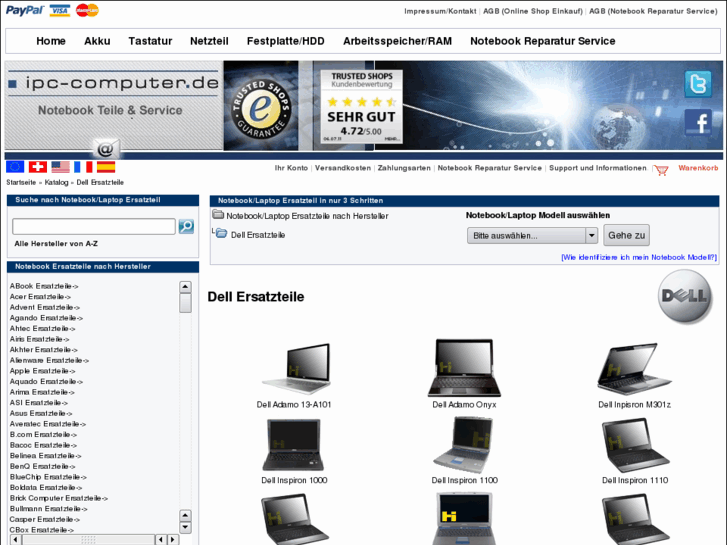Click manufacturer list scroll down arrow
This screenshot has width=727, height=545.
(x=185, y=527)
